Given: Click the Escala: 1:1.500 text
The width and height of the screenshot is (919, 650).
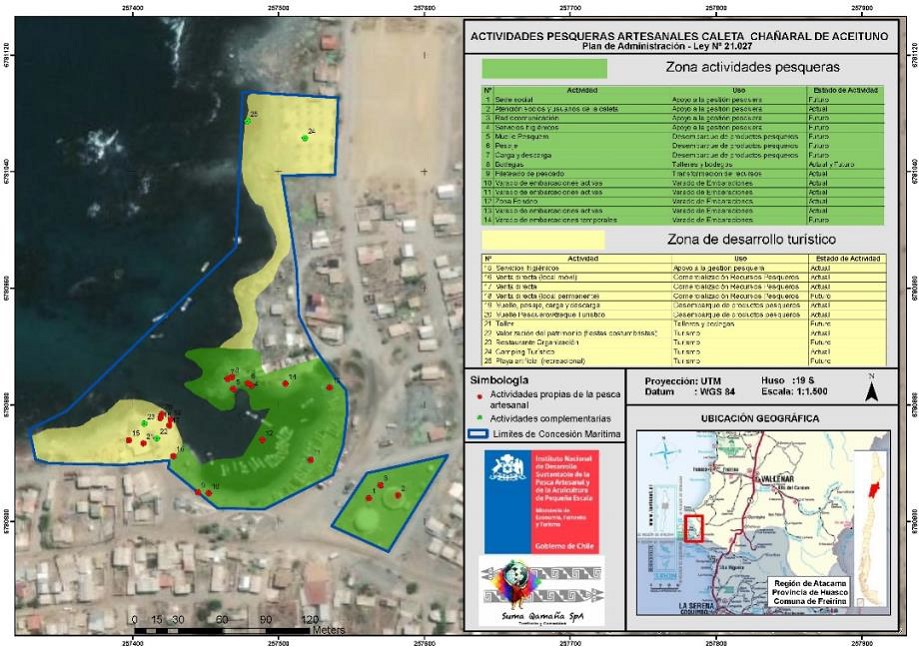Looking at the screenshot, I should (794, 391).
